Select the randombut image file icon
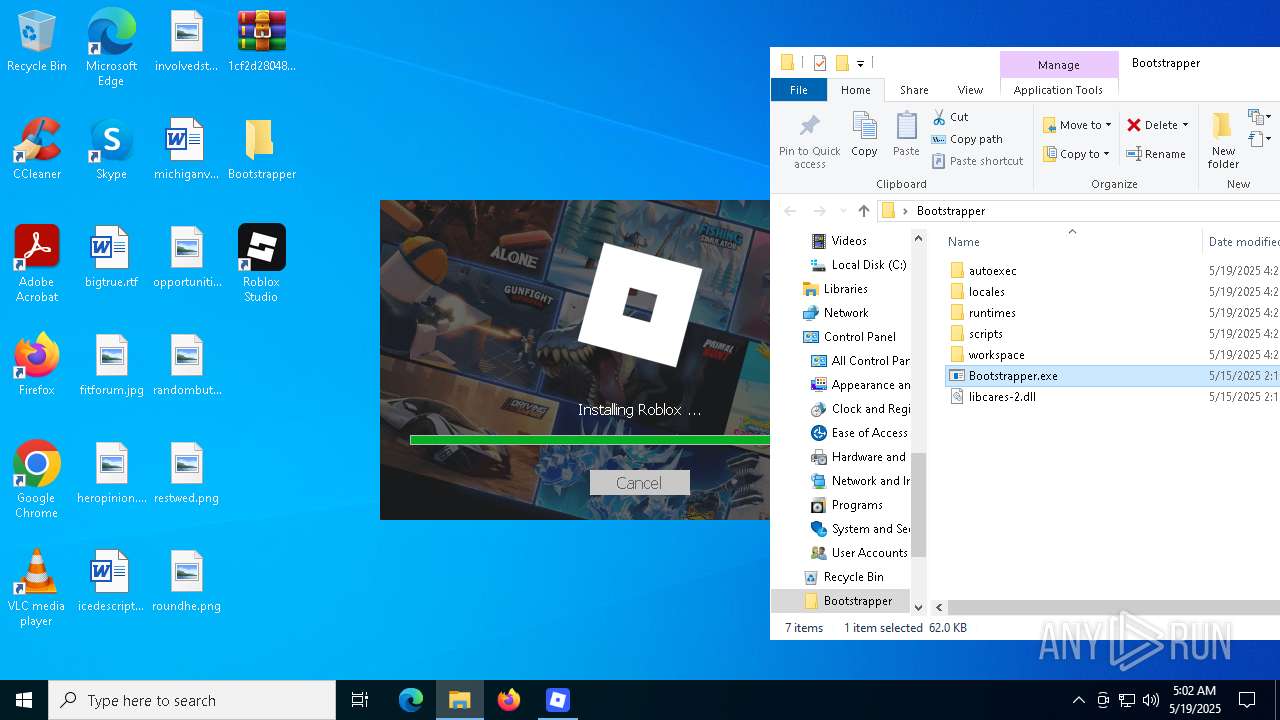This screenshot has width=1280, height=720. [x=186, y=365]
